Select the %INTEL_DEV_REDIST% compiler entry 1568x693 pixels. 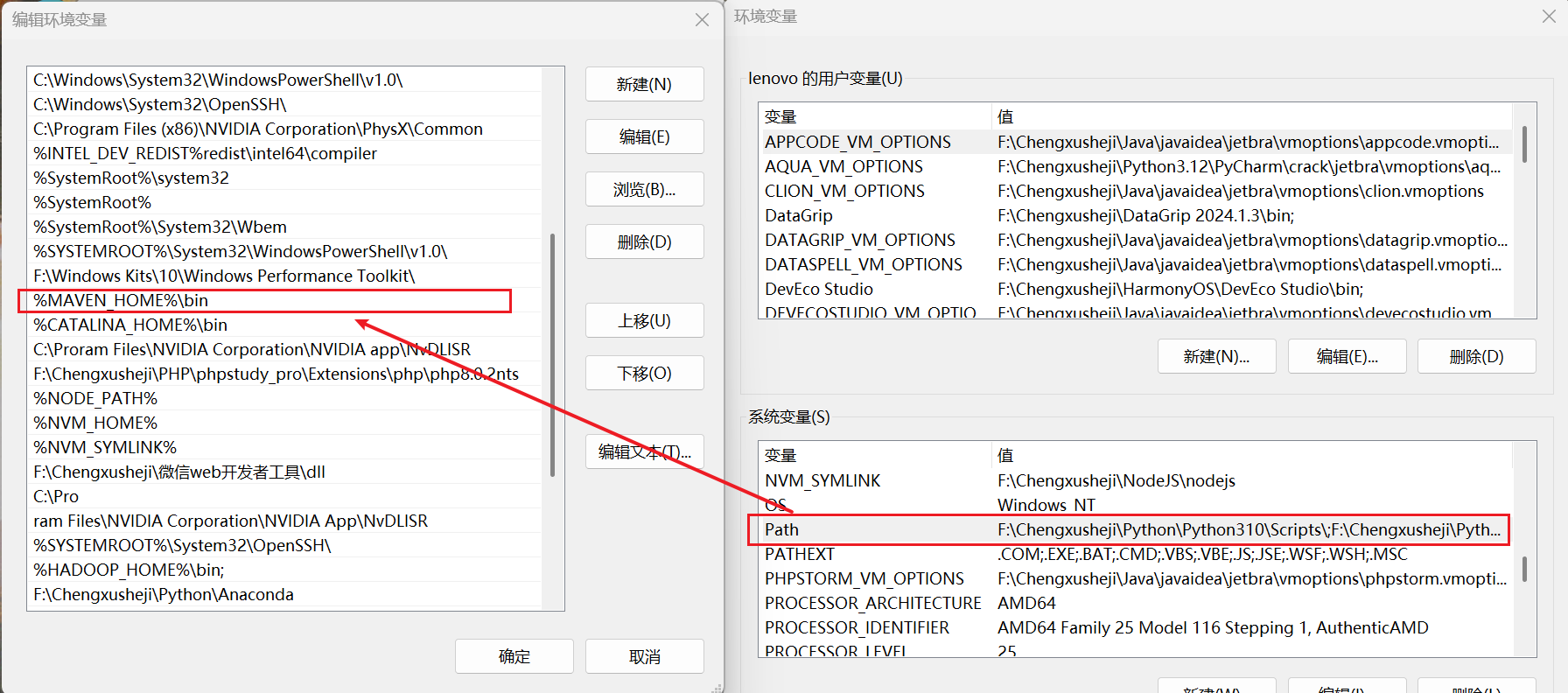284,153
